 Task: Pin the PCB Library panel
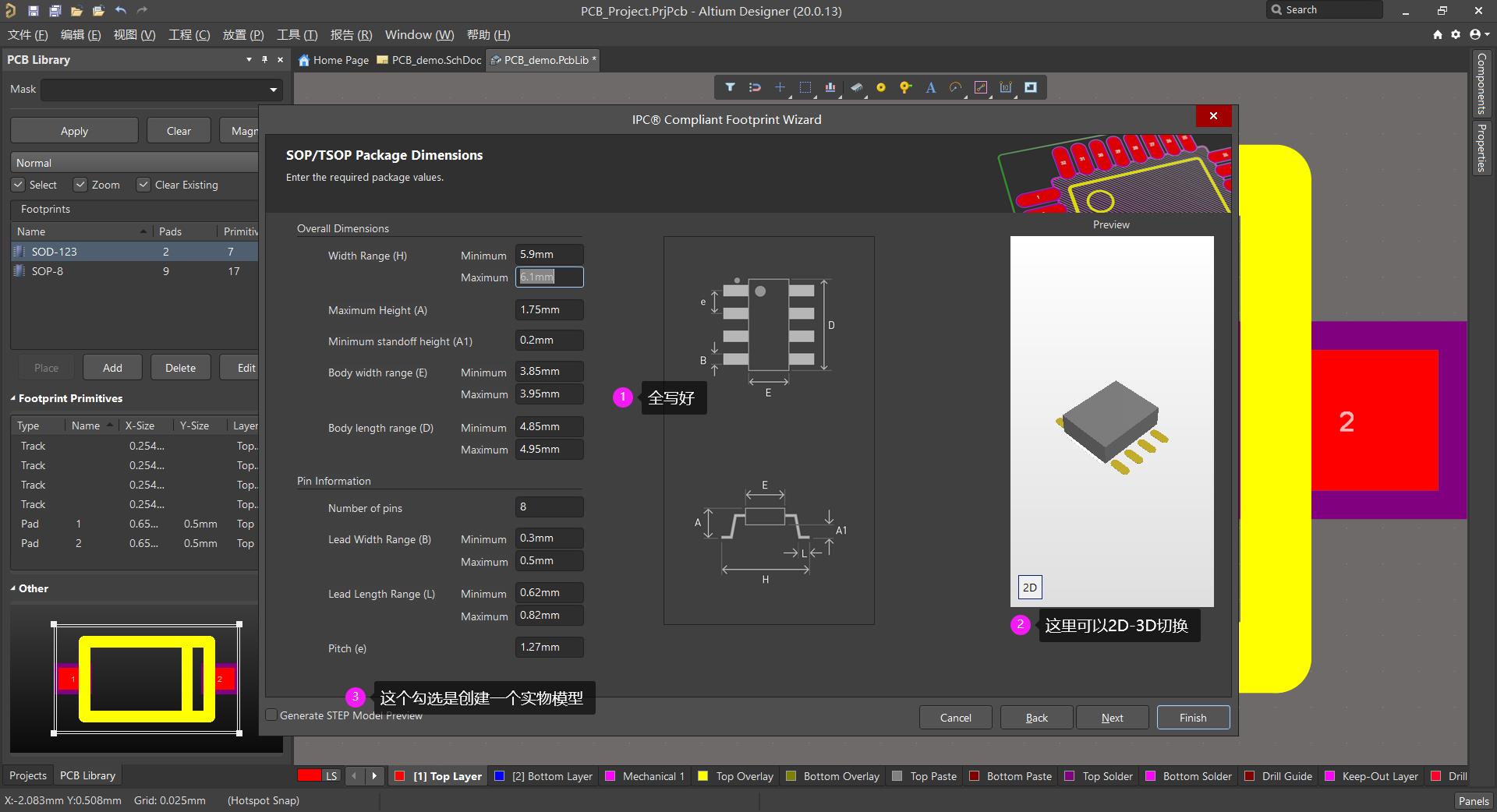[x=265, y=59]
